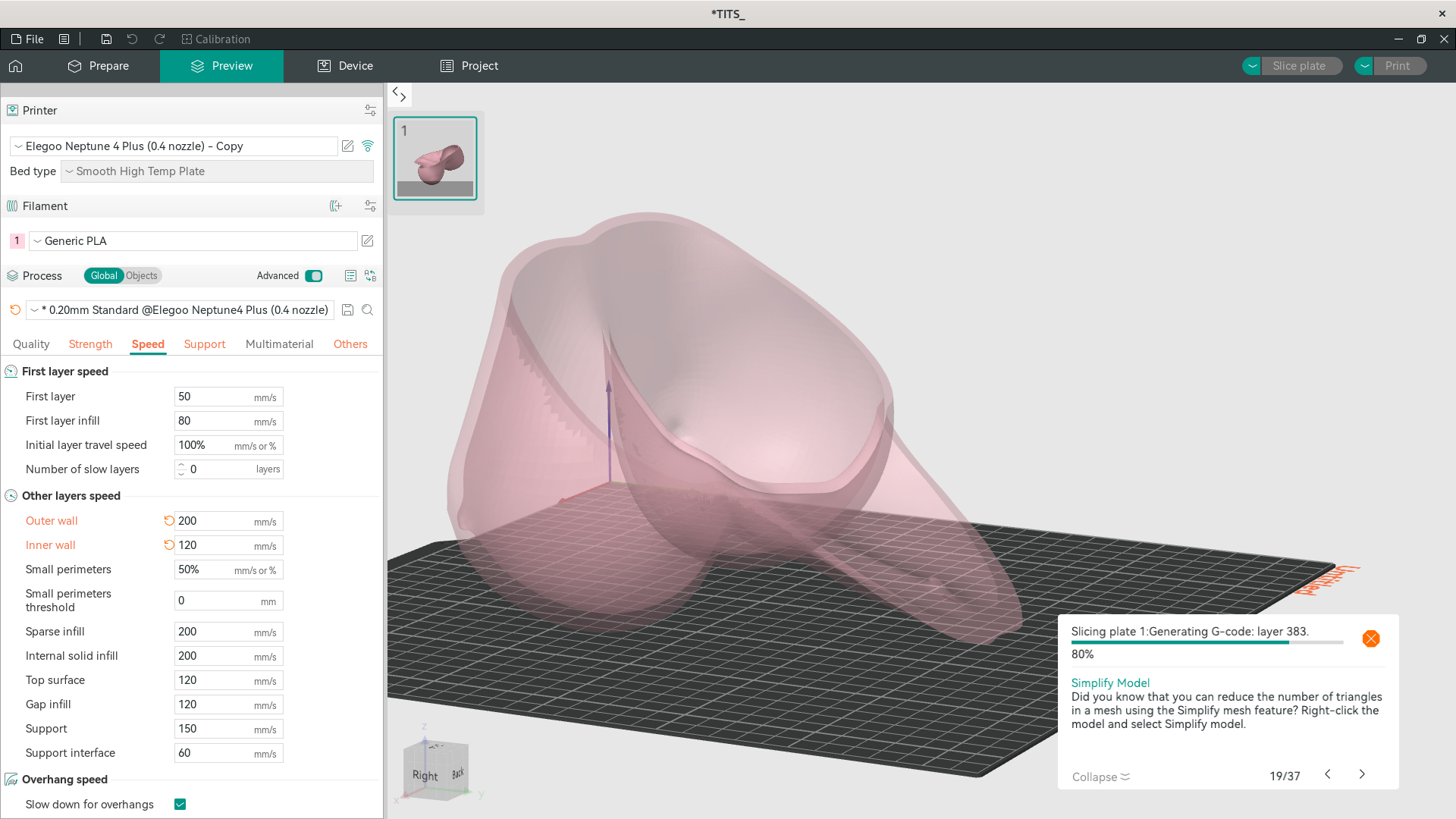
Task: Click the undo arrow icon
Action: pyautogui.click(x=132, y=39)
